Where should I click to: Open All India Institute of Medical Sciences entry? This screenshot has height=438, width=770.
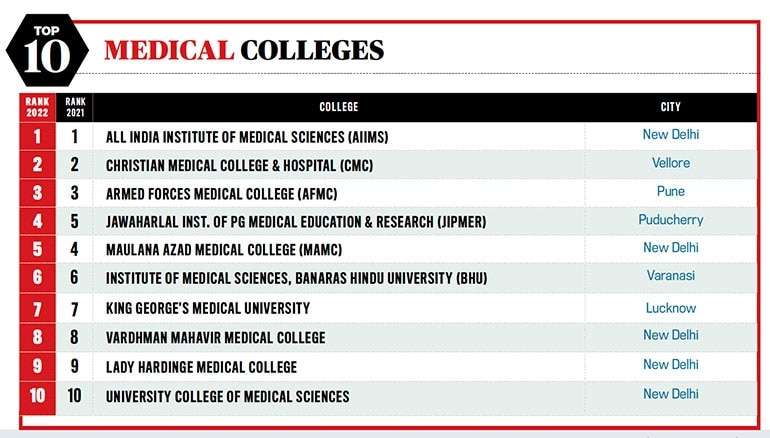246,136
